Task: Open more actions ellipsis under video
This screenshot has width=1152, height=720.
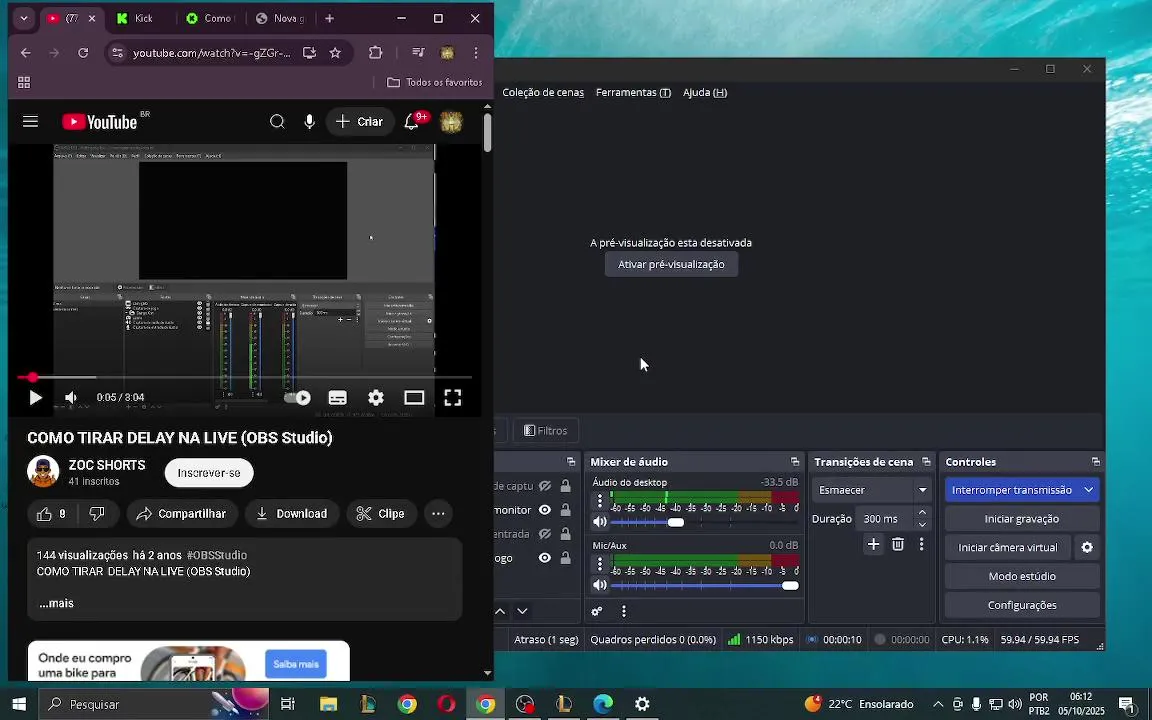Action: pyautogui.click(x=438, y=514)
